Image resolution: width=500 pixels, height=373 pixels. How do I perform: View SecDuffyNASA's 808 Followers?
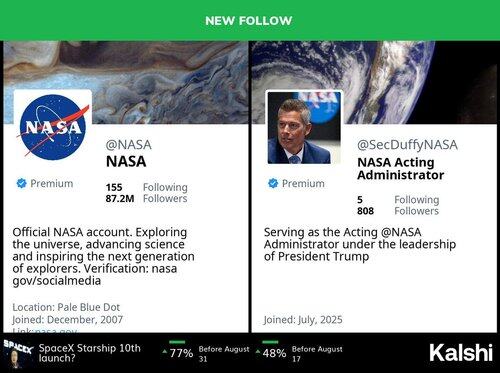pos(398,211)
